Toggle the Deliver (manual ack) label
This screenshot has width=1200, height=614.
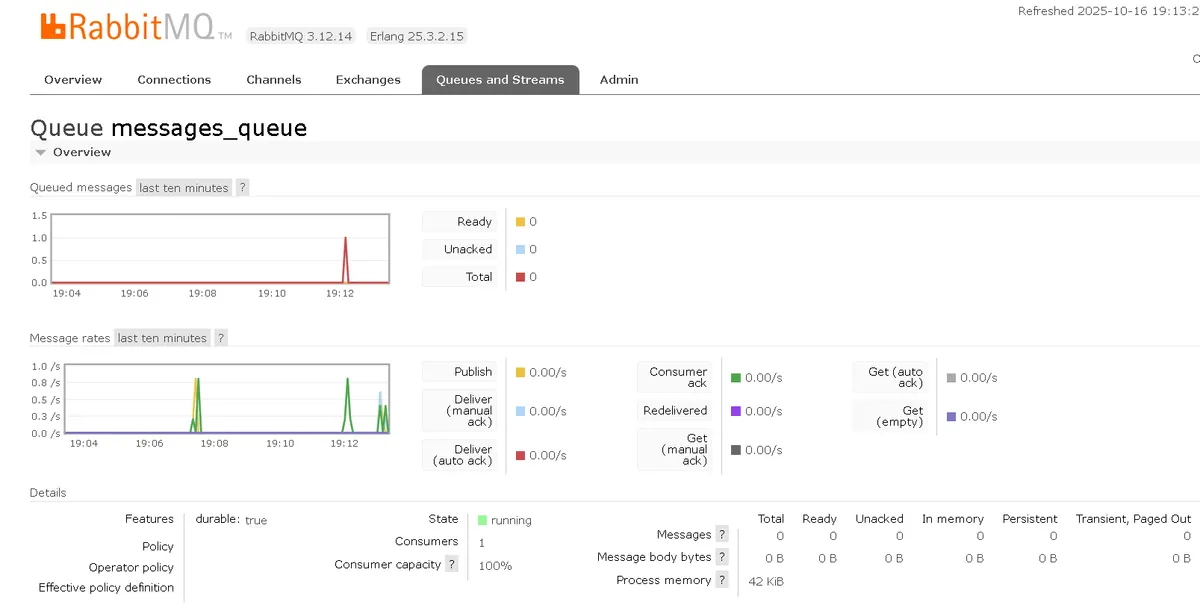tap(460, 410)
